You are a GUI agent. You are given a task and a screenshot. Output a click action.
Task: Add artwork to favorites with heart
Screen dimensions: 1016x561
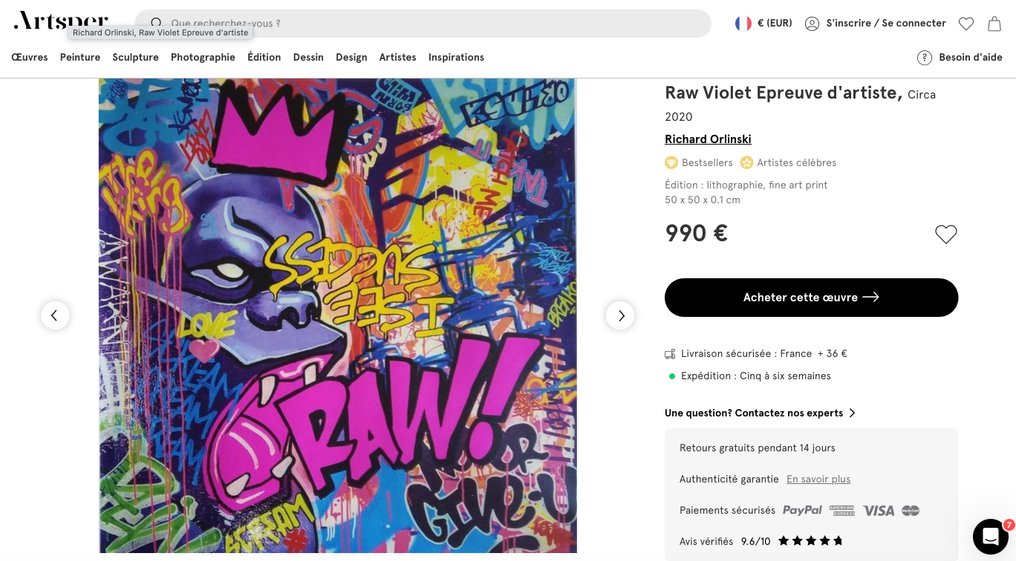tap(946, 234)
